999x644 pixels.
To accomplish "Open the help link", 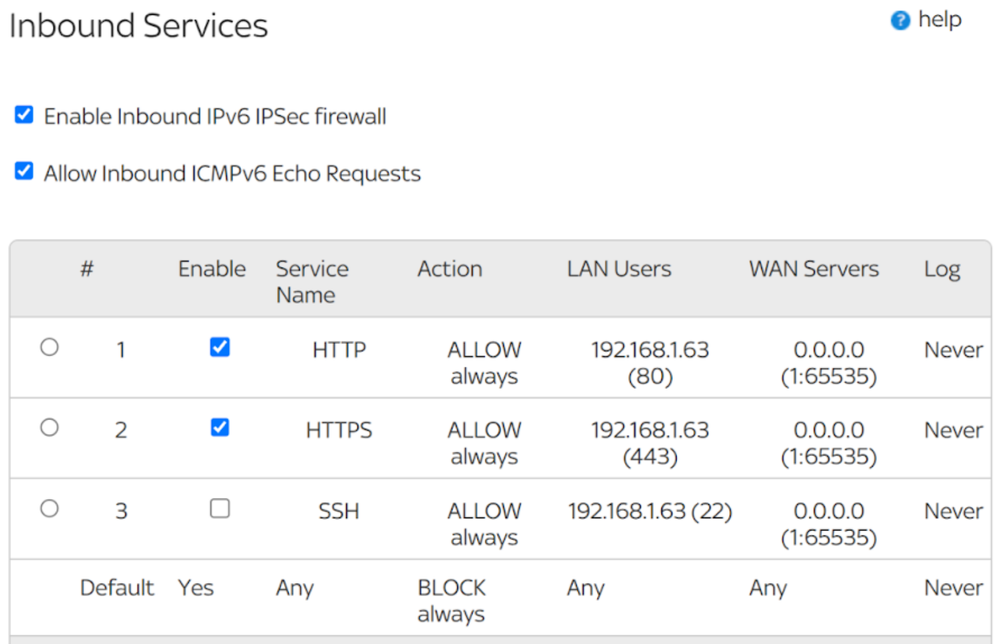I will 940,20.
